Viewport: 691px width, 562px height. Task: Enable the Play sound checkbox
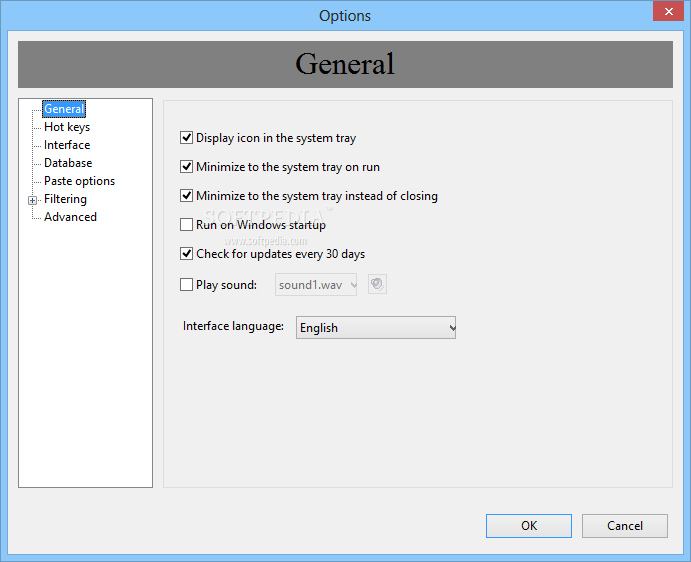tap(187, 285)
